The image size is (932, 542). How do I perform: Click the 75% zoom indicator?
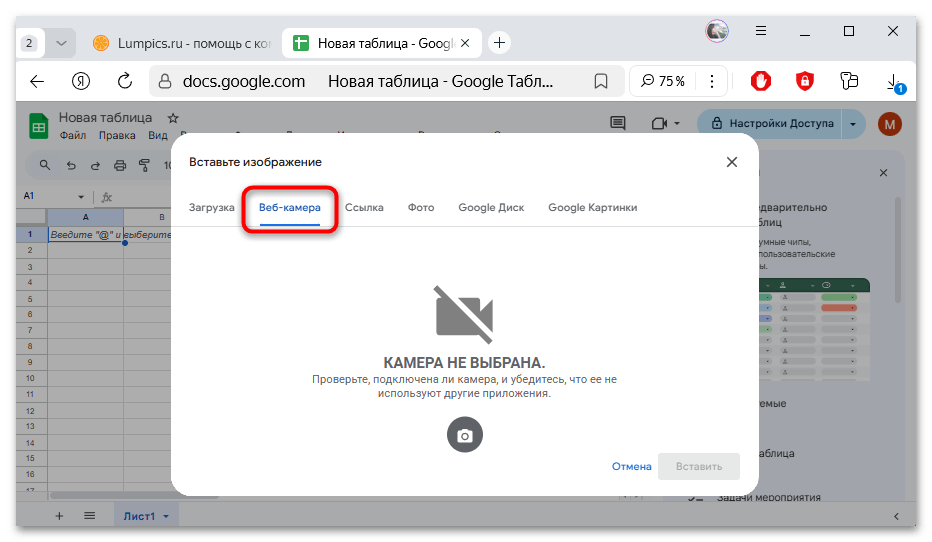tap(664, 81)
